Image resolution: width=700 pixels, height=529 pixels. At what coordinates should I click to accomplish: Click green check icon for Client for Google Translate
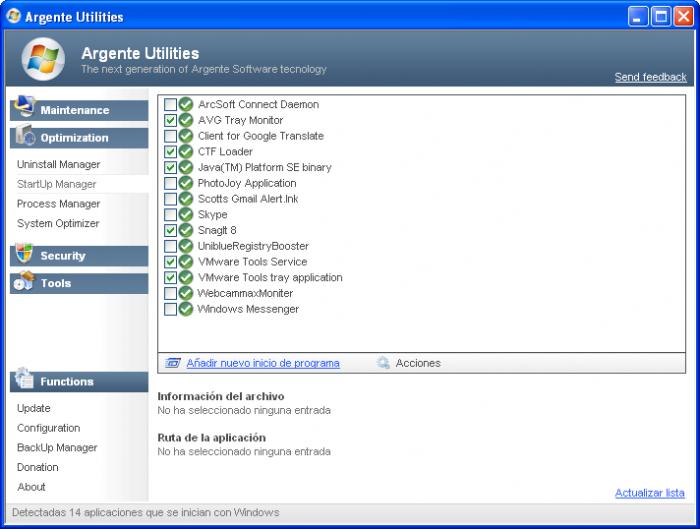(186, 136)
